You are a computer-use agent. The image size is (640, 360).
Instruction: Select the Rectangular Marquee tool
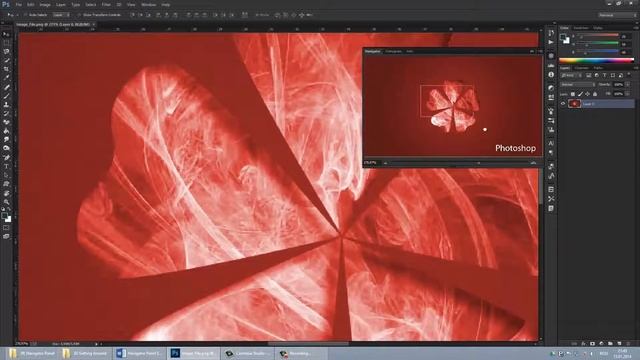pos(6,43)
